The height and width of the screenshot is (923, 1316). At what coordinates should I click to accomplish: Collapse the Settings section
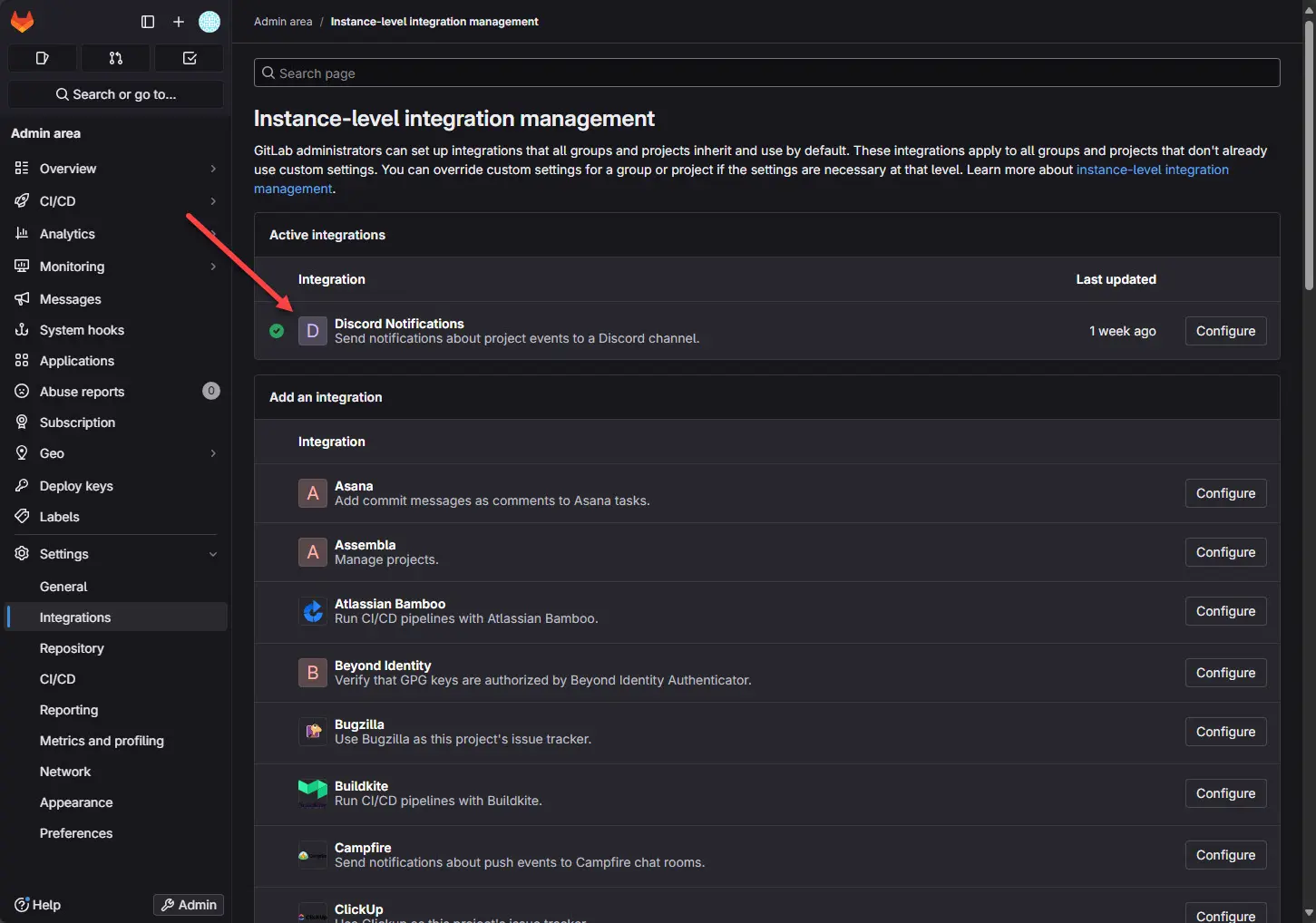coord(212,553)
